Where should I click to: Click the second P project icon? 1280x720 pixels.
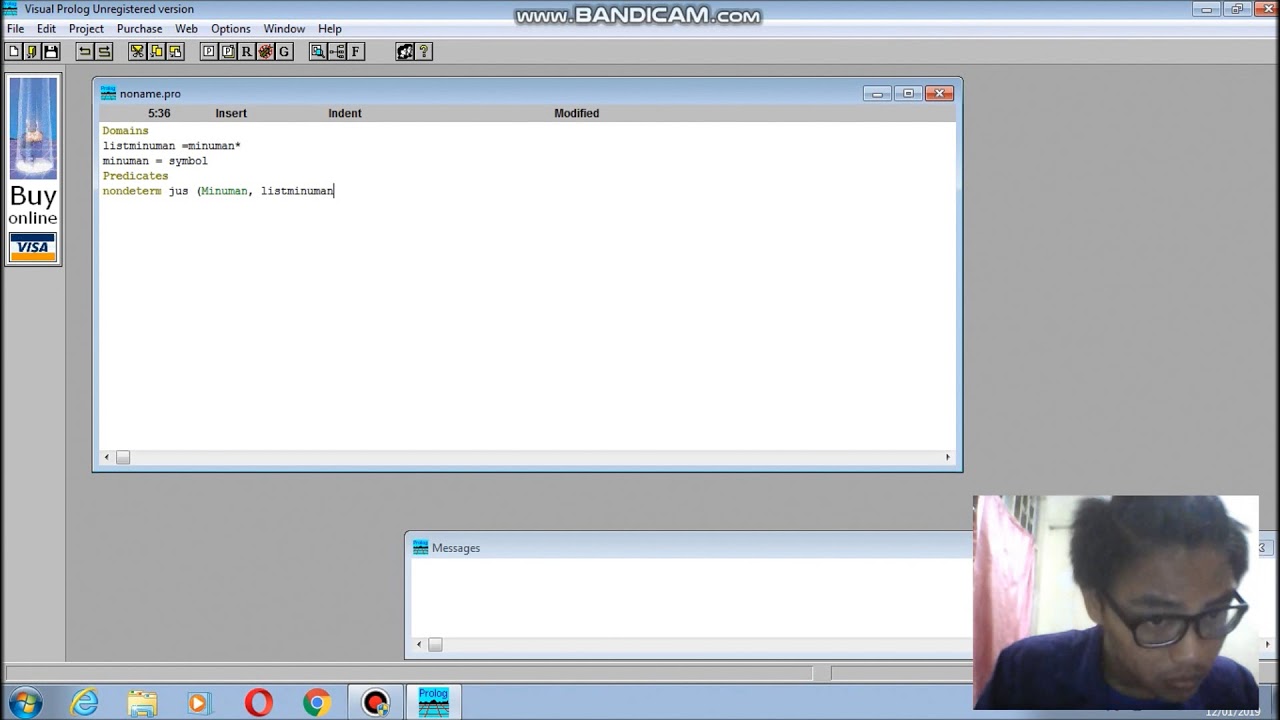point(227,51)
